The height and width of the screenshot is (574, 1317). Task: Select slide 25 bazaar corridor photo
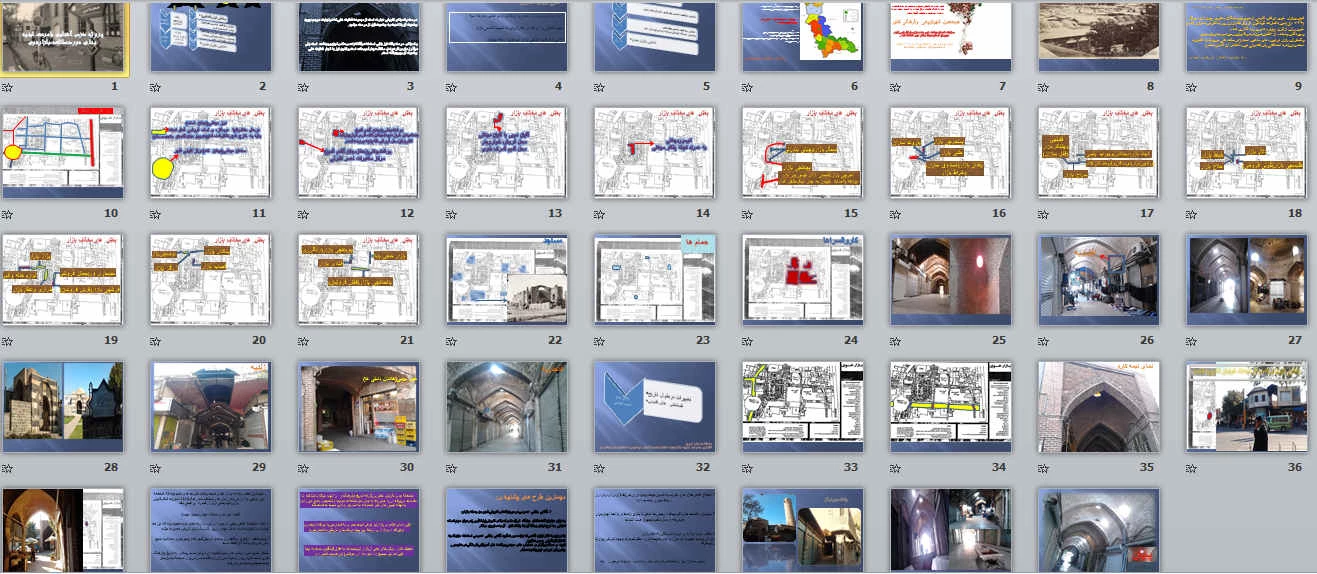click(951, 279)
